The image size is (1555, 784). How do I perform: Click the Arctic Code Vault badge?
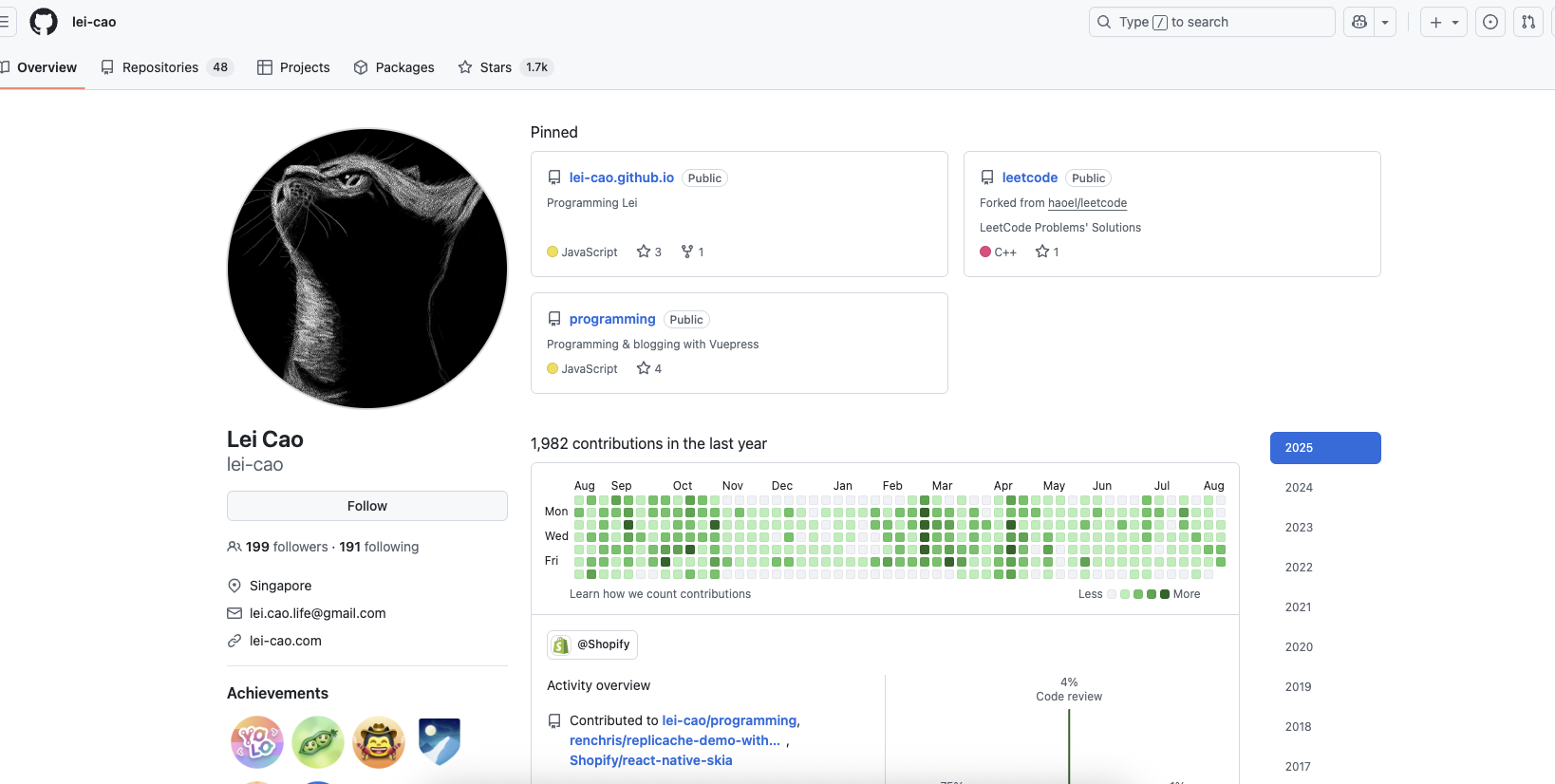[440, 742]
